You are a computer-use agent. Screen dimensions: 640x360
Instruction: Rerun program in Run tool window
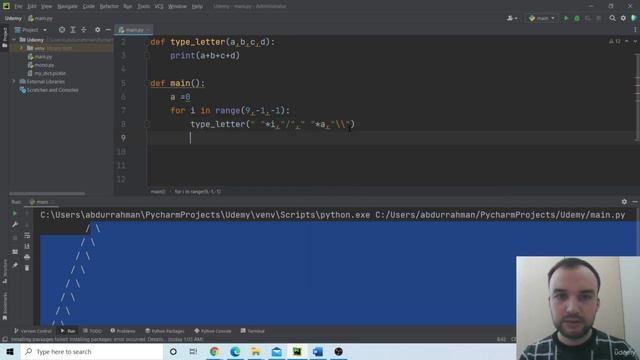[15, 213]
